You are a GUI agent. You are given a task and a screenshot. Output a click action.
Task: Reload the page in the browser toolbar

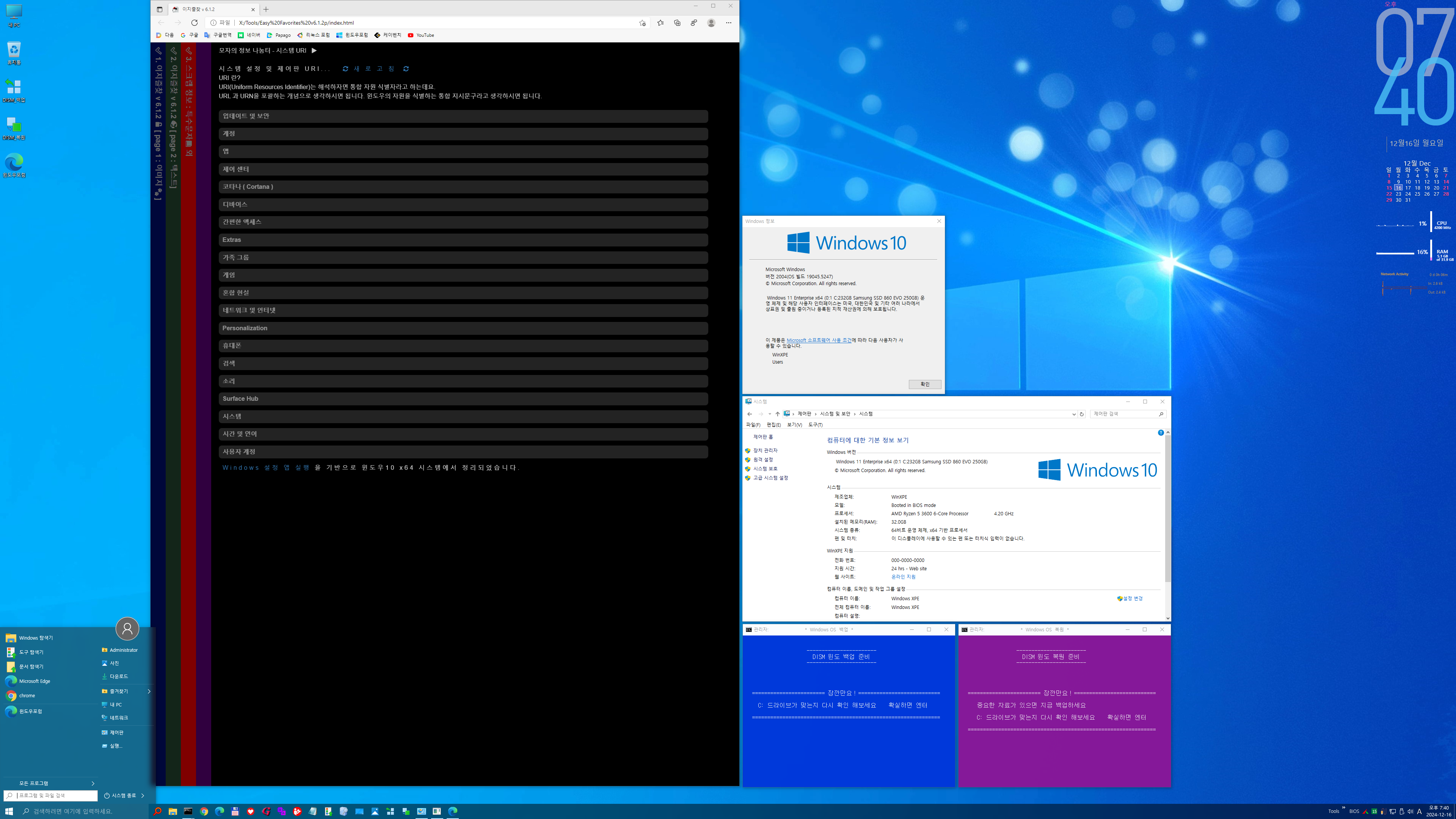[x=195, y=23]
